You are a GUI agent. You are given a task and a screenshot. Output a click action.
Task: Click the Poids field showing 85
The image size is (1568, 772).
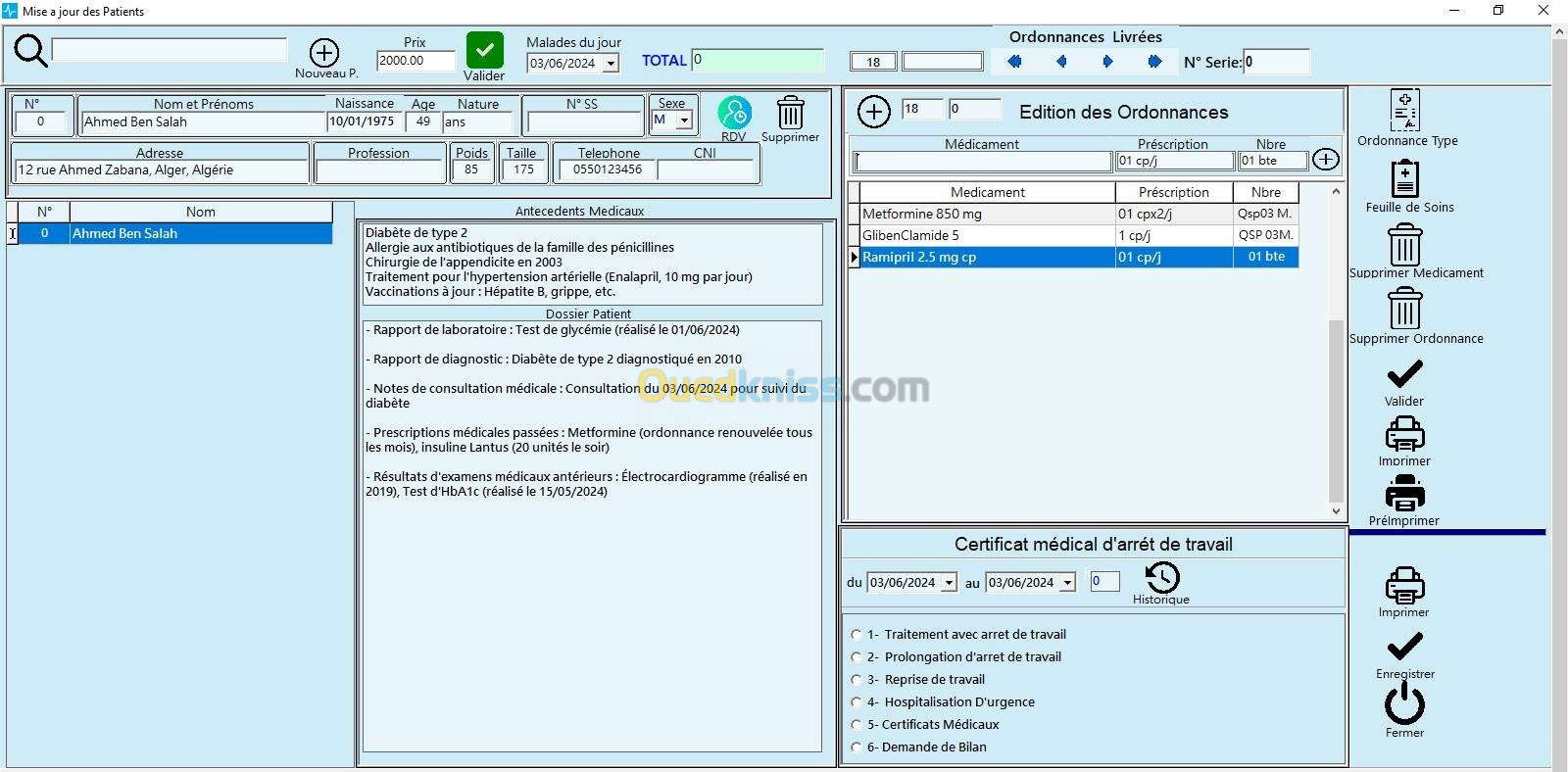click(471, 170)
